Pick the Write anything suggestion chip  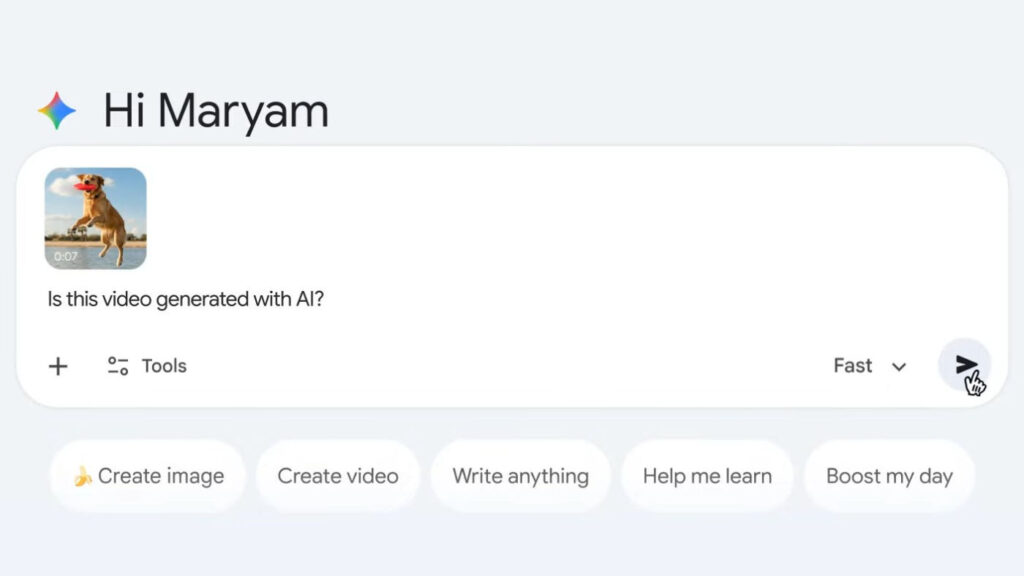pyautogui.click(x=520, y=476)
